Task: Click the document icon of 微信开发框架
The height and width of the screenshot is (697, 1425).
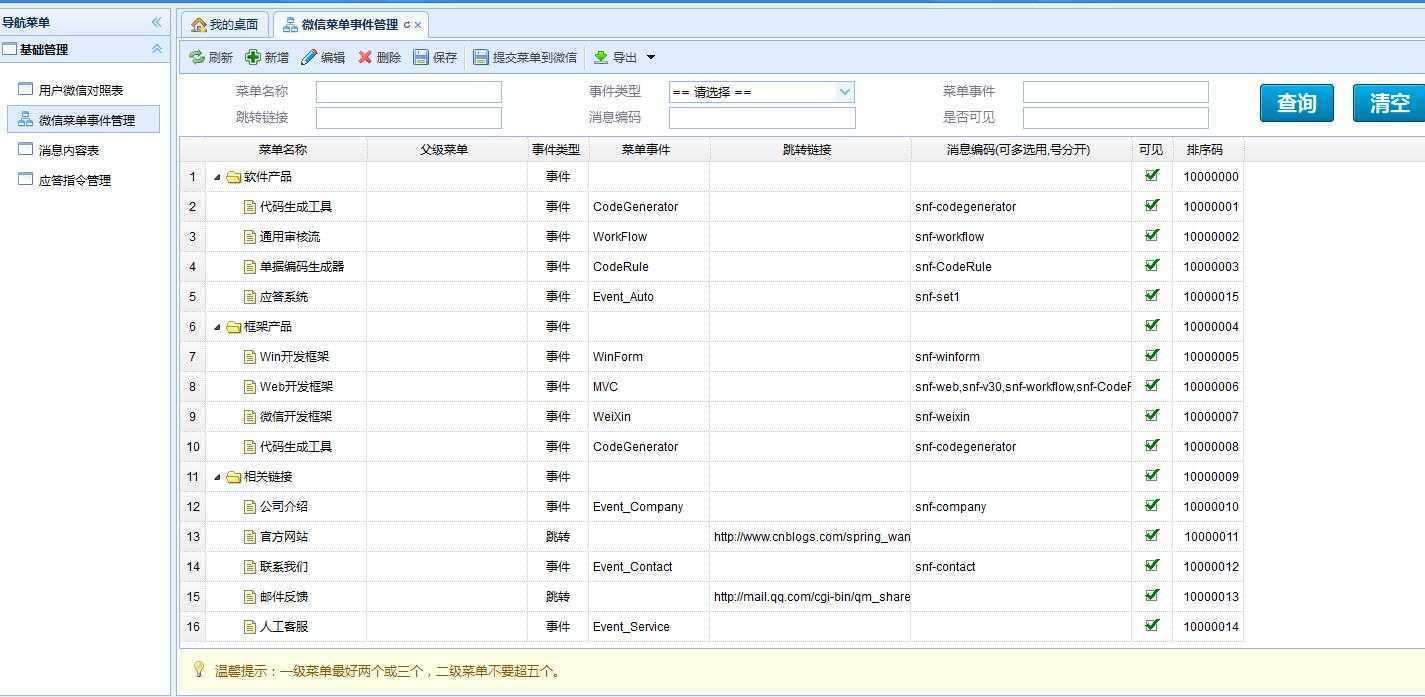Action: 250,417
